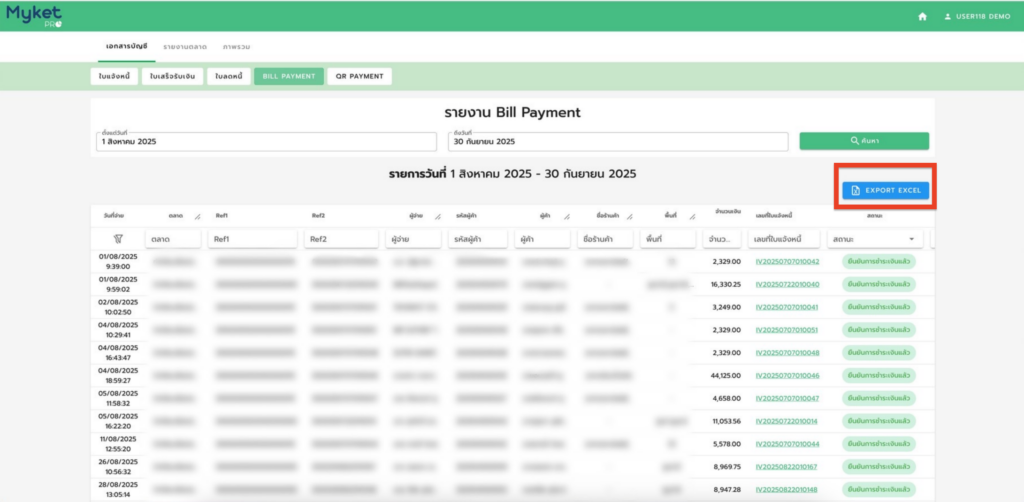The width and height of the screenshot is (1024, 502).
Task: Focus the ผู้ค้า filter input
Action: coord(542,240)
